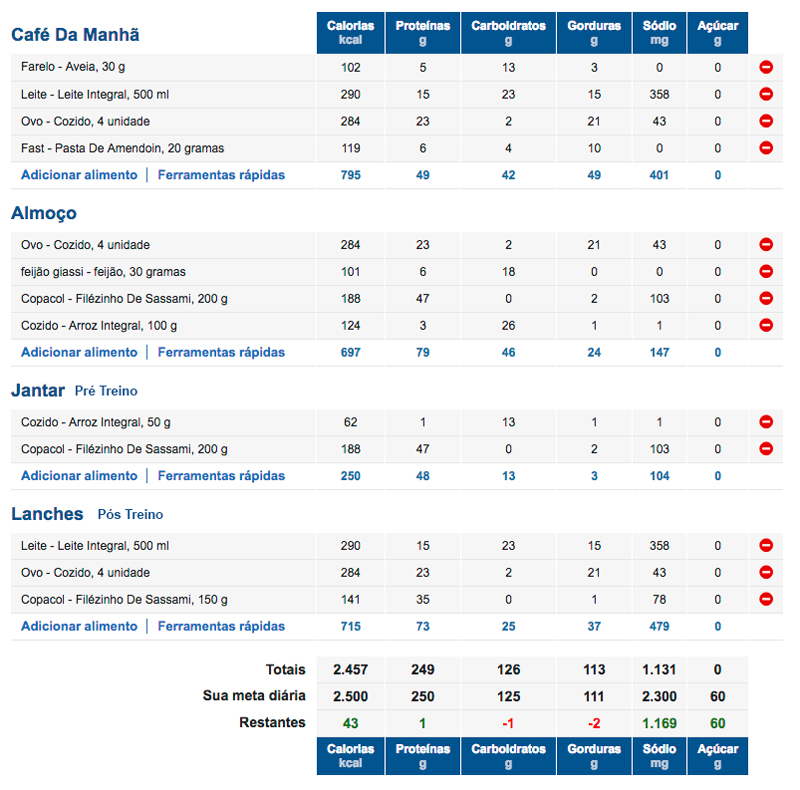Open Ferramentas rápidas for Café Da Manhã
Screen dimensions: 800x790
[x=221, y=175]
